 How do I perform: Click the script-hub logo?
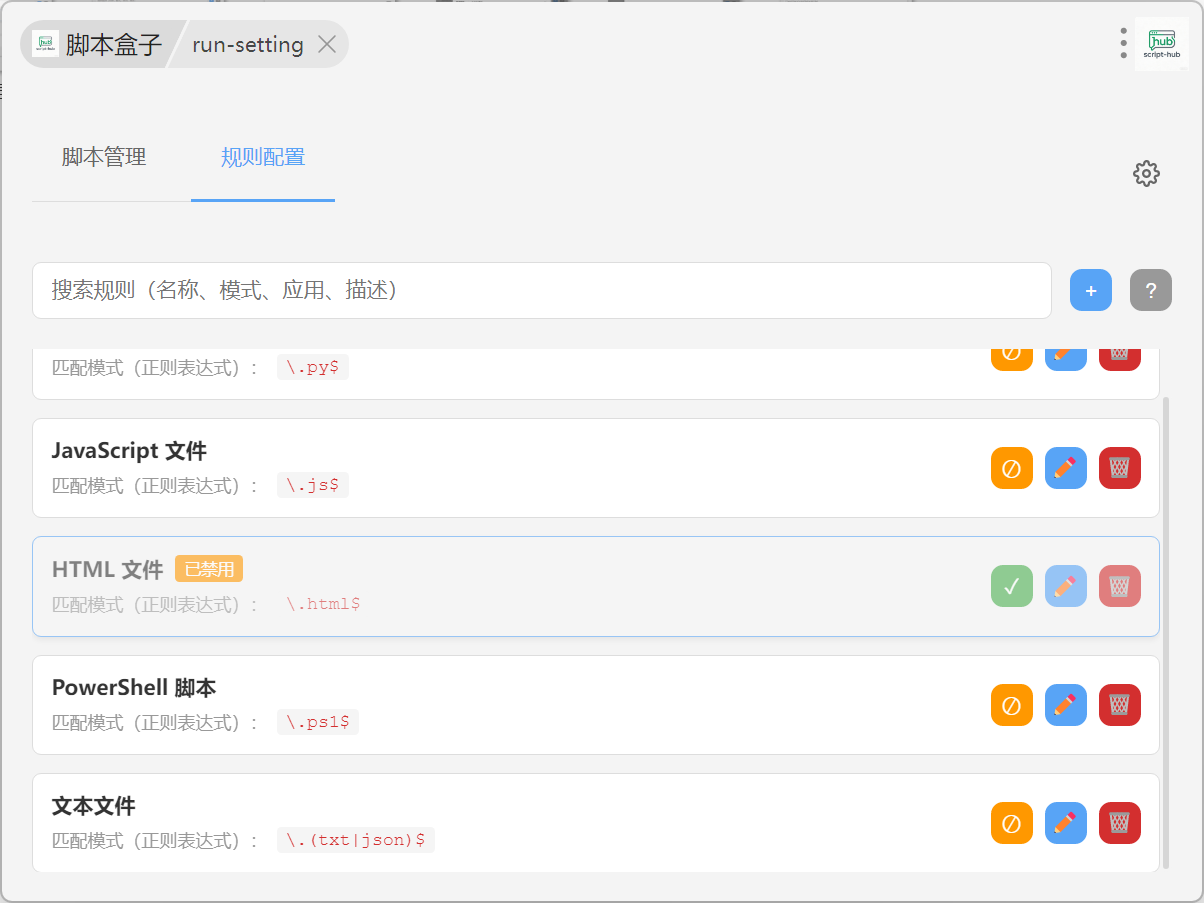[x=1162, y=44]
